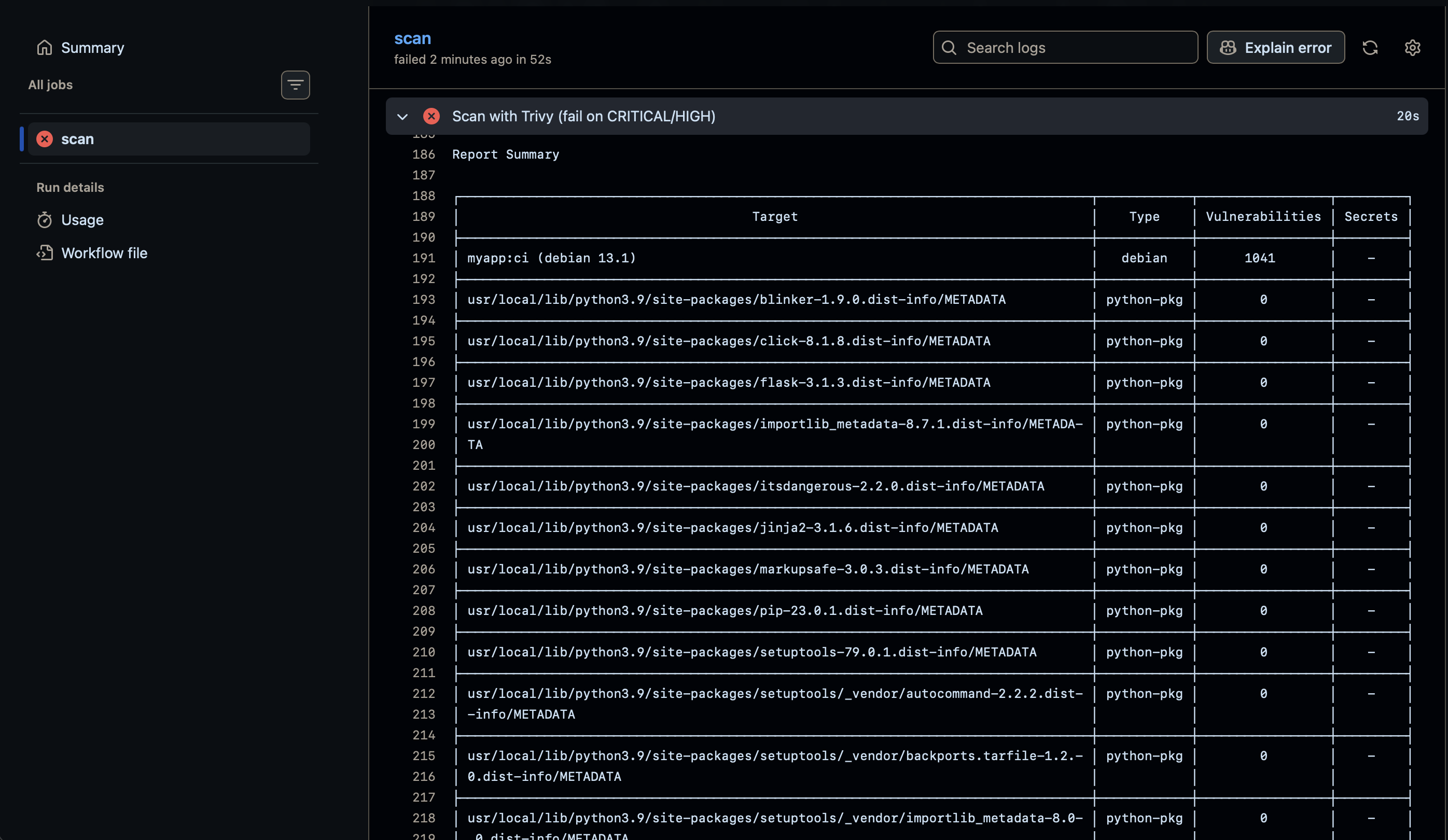Click the home icon beside Summary
The width and height of the screenshot is (1448, 840).
coord(44,48)
